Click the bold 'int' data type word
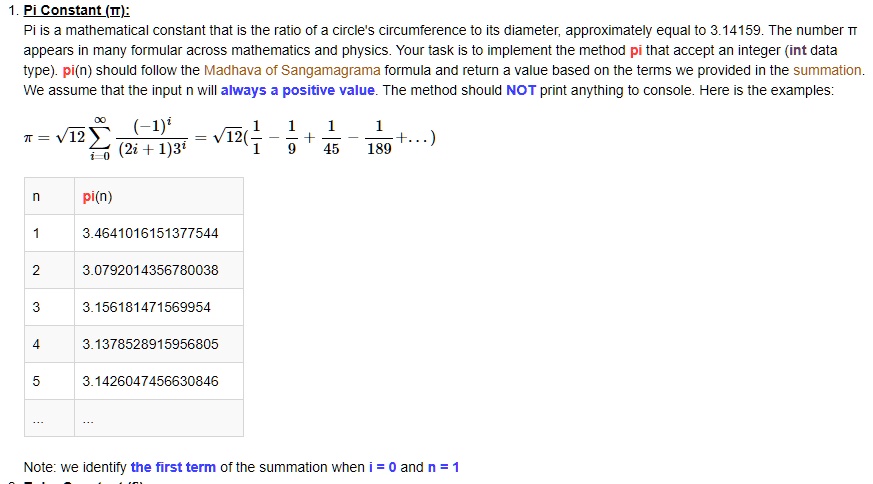 [797, 50]
